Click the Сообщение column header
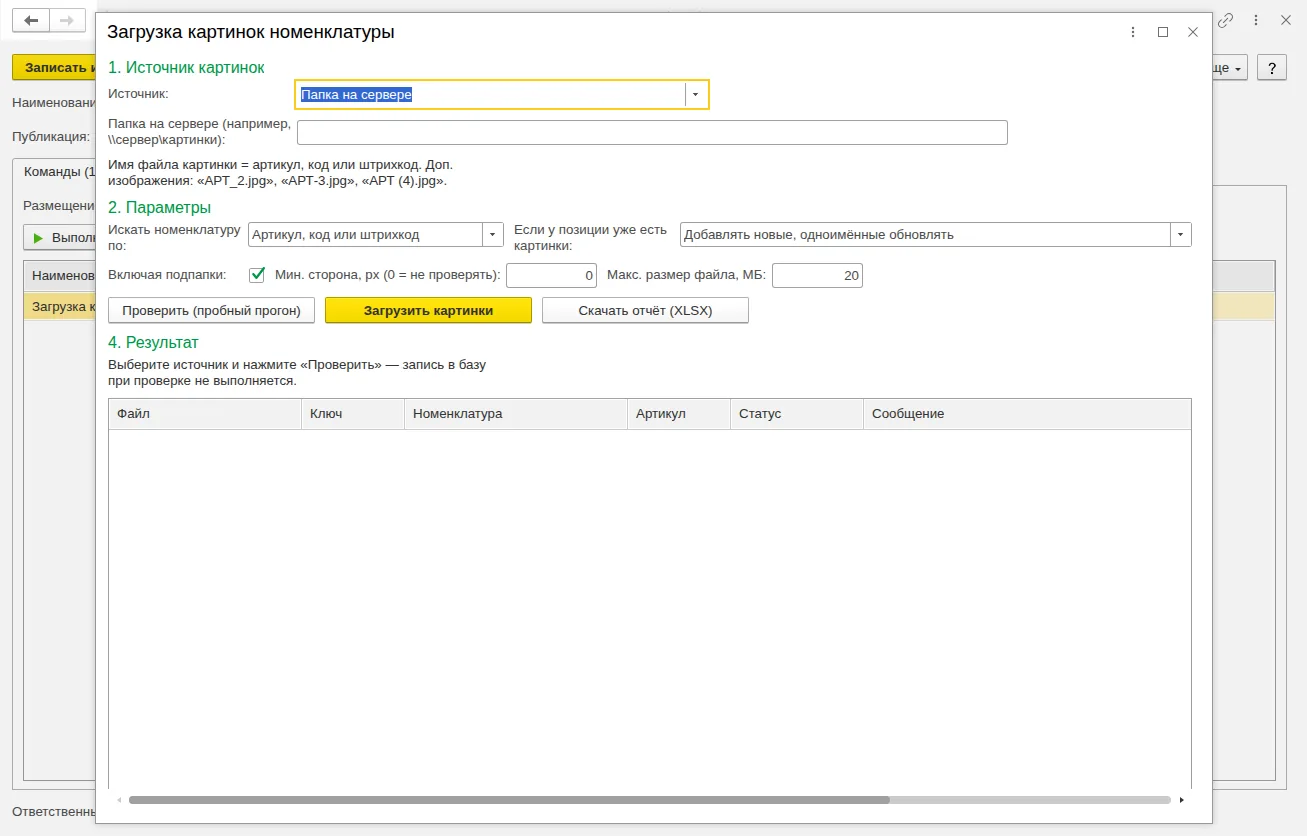The image size is (1307, 836). point(1027,414)
